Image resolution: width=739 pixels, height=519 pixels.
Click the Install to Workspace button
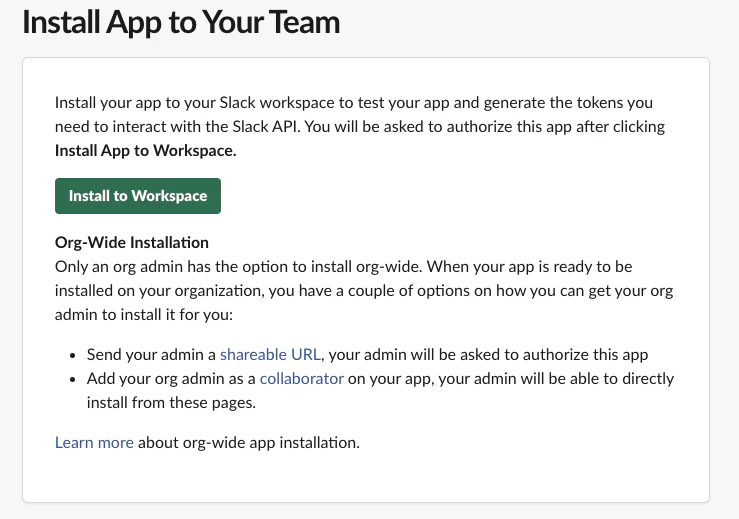click(138, 196)
